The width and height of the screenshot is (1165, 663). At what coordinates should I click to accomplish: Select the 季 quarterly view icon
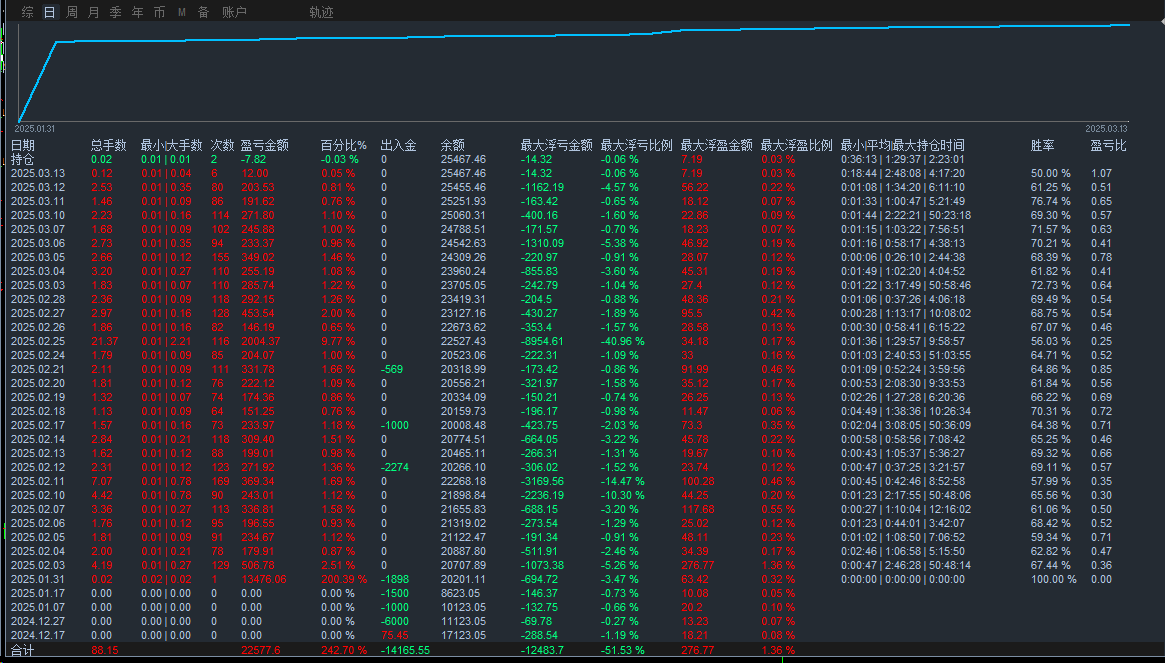pyautogui.click(x=114, y=12)
